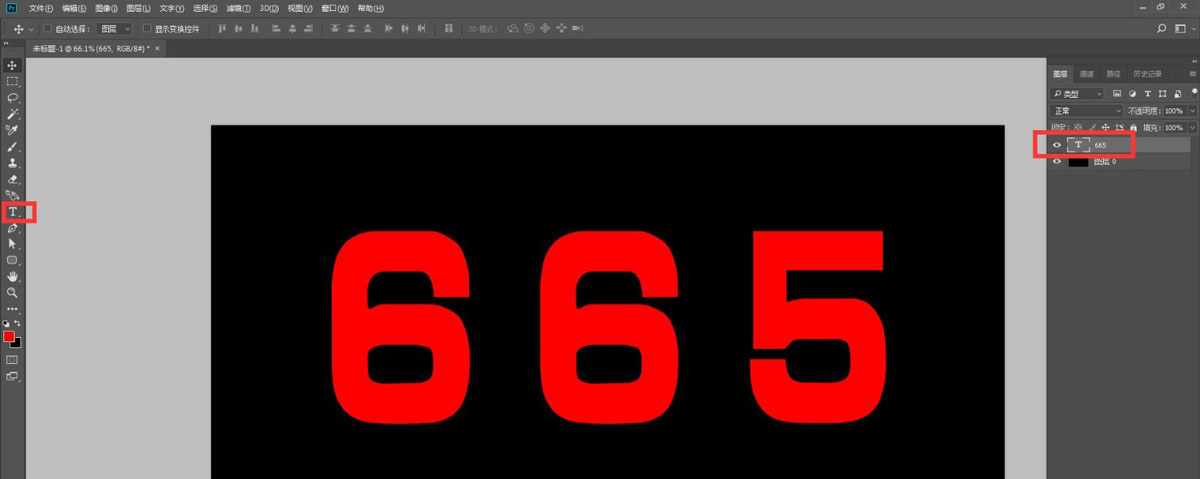
Task: Select the Move tool in toolbox
Action: [13, 65]
